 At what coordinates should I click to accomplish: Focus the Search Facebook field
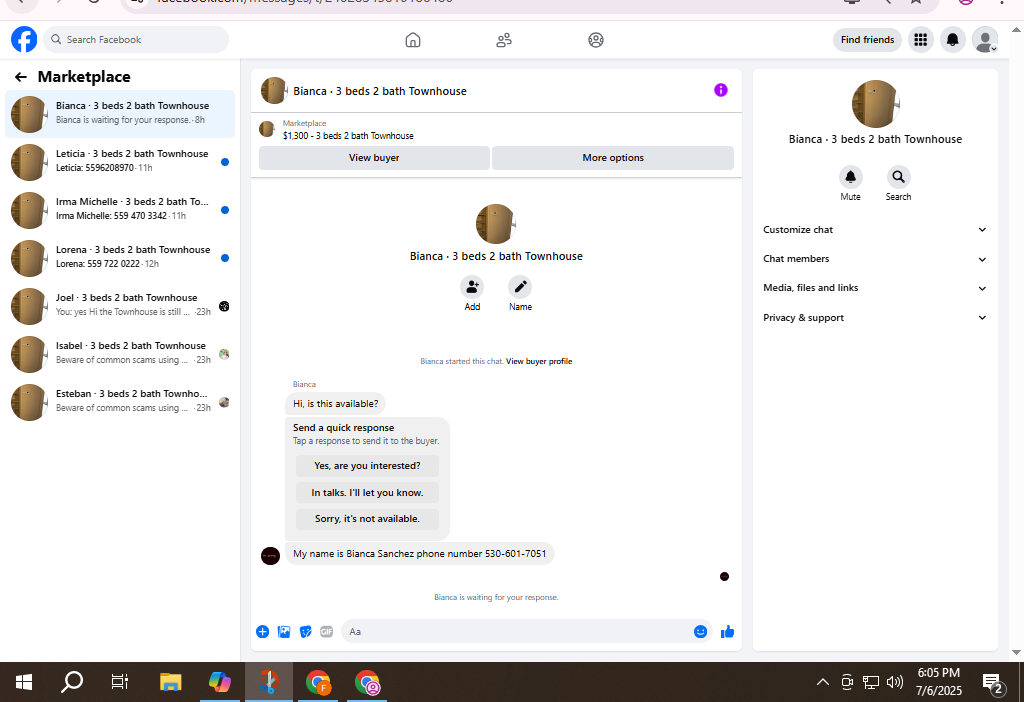(136, 40)
